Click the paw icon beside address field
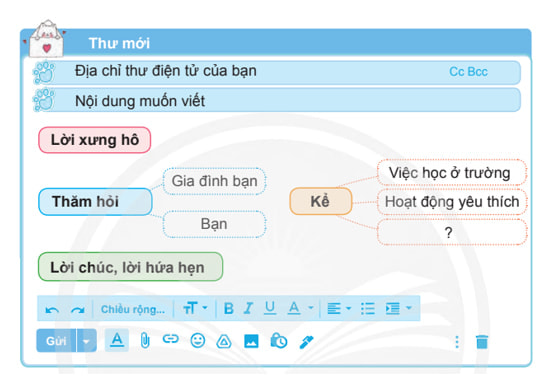The width and height of the screenshot is (559, 377). click(44, 72)
